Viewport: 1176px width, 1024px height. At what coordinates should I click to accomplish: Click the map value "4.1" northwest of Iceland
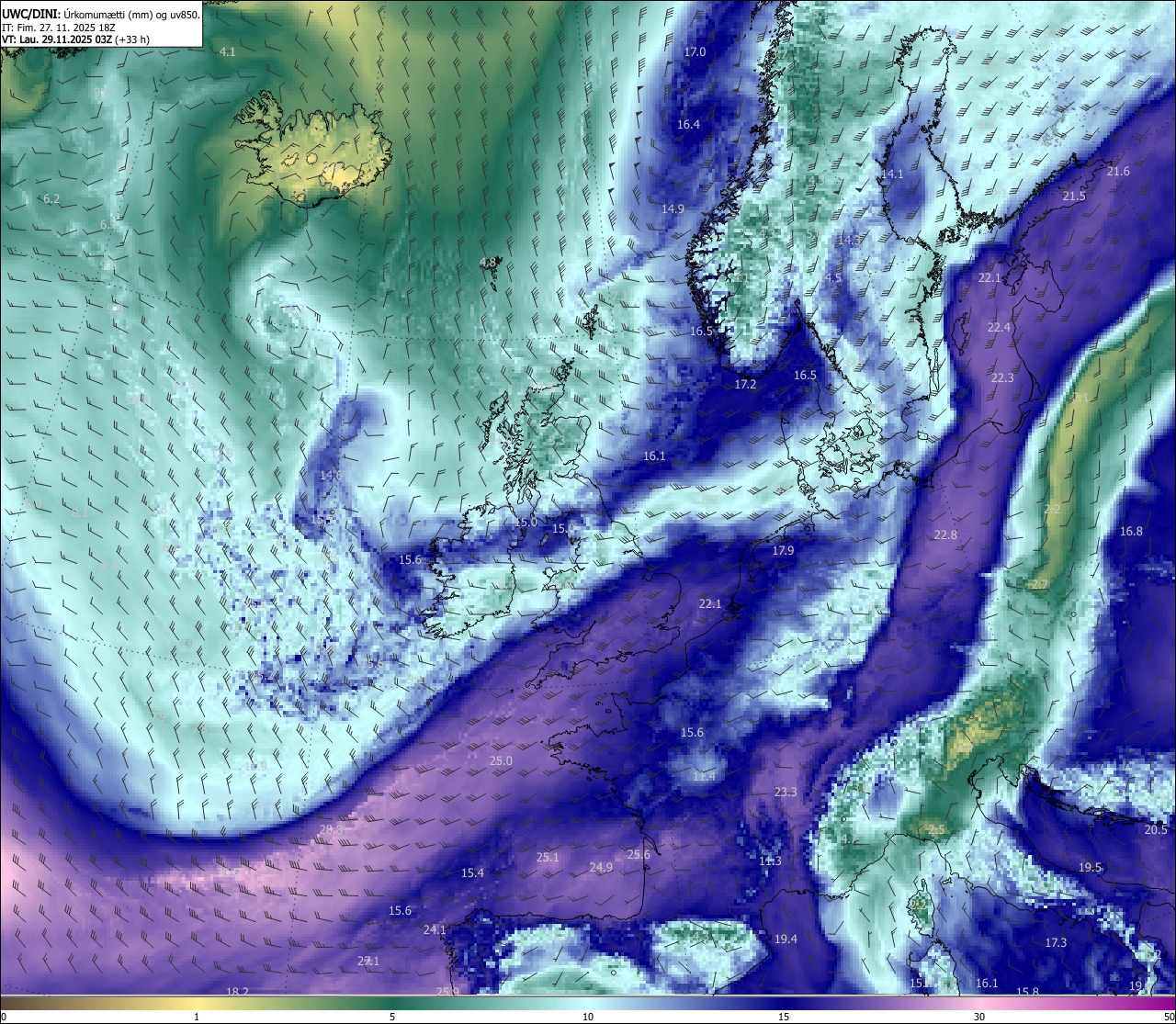[228, 52]
